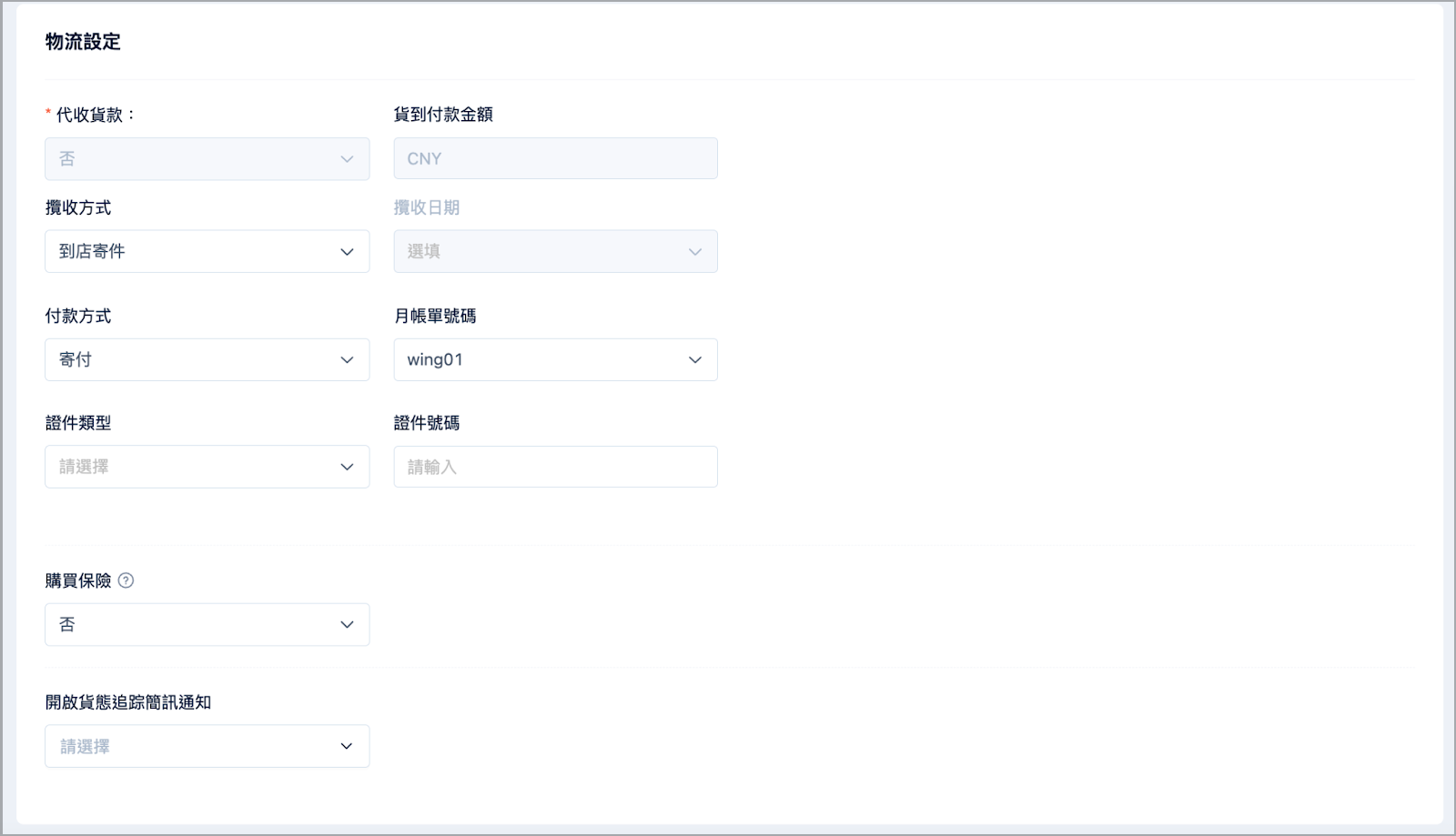Click the 攬收日期 label
The image size is (1456, 836).
click(427, 207)
